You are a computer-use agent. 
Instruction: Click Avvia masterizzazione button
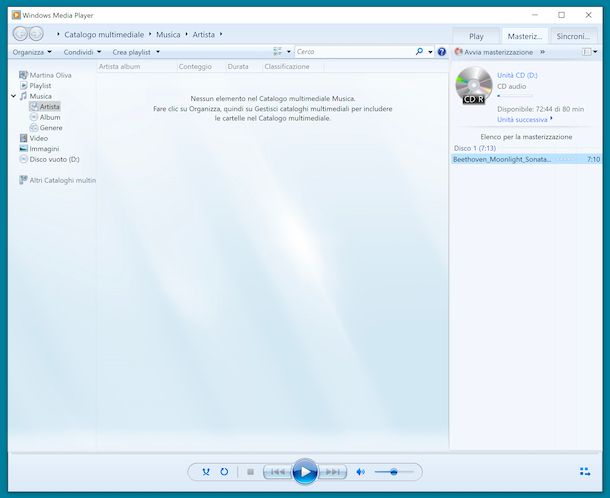pos(494,52)
